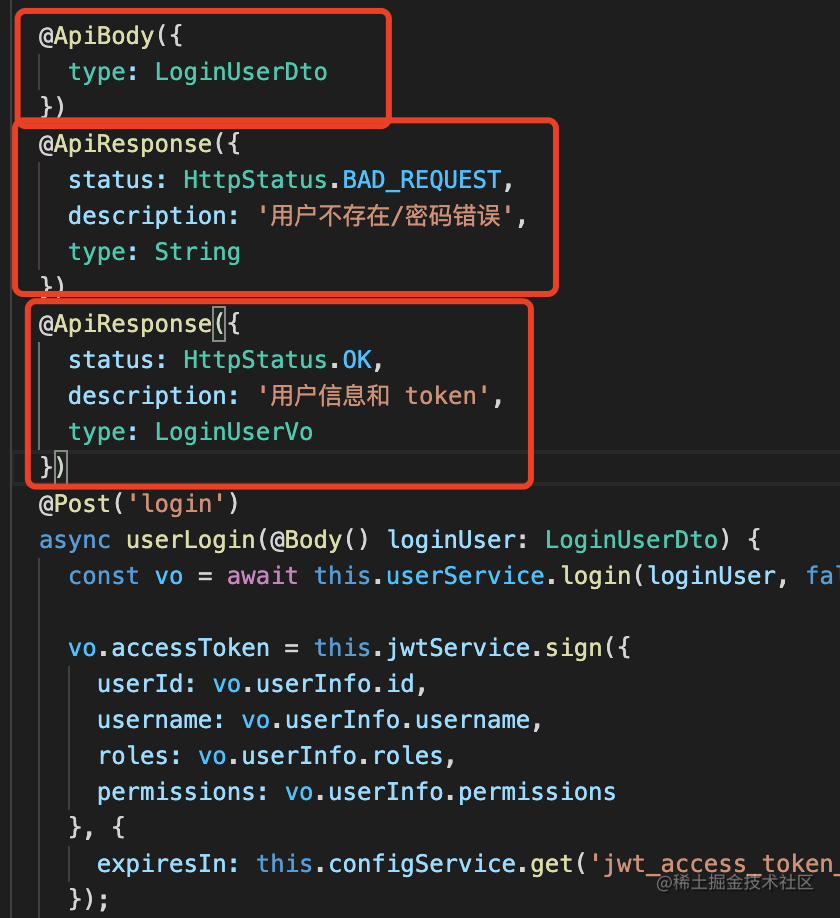Click the await keyword
This screenshot has height=918, width=840.
pos(262,576)
